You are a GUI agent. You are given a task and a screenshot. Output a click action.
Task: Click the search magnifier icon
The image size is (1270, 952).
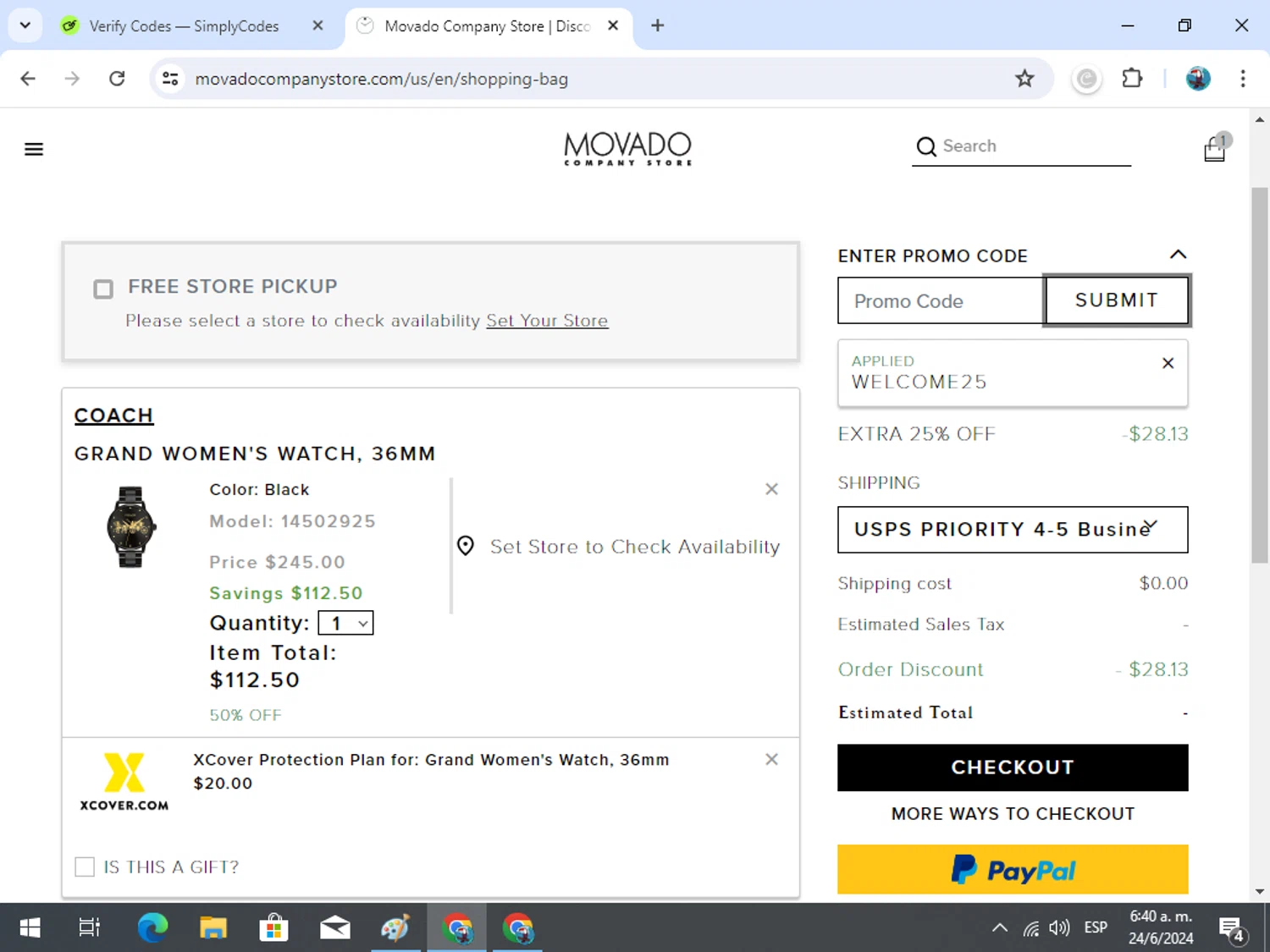coord(926,146)
